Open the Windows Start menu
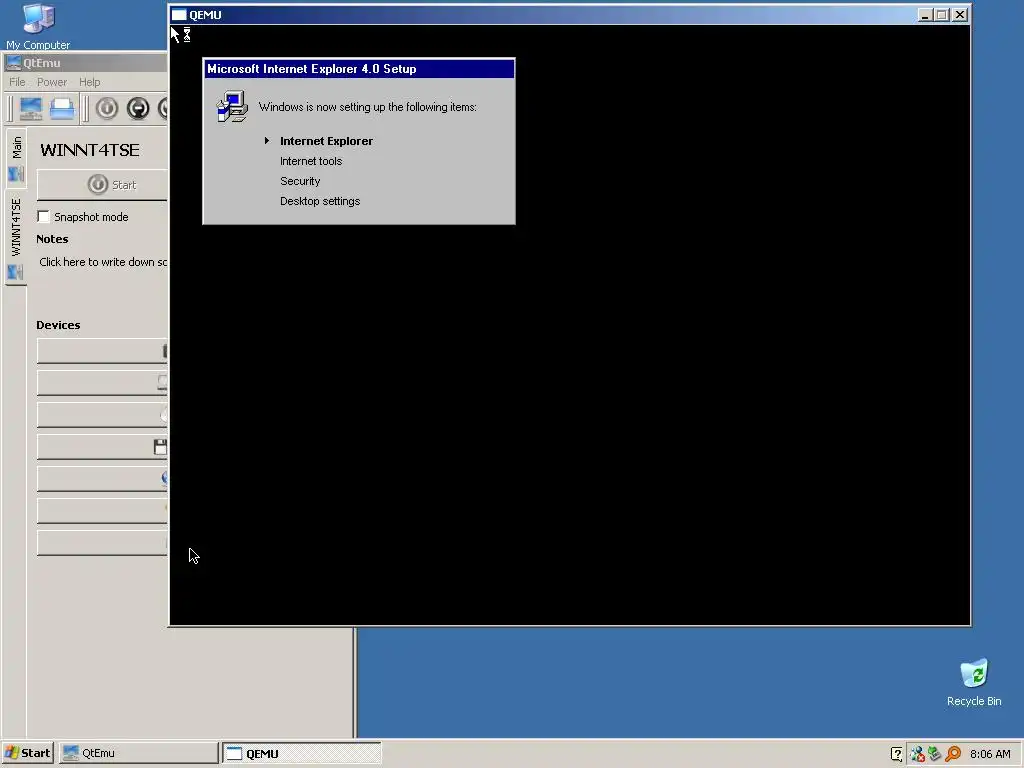The width and height of the screenshot is (1024, 768). point(27,753)
